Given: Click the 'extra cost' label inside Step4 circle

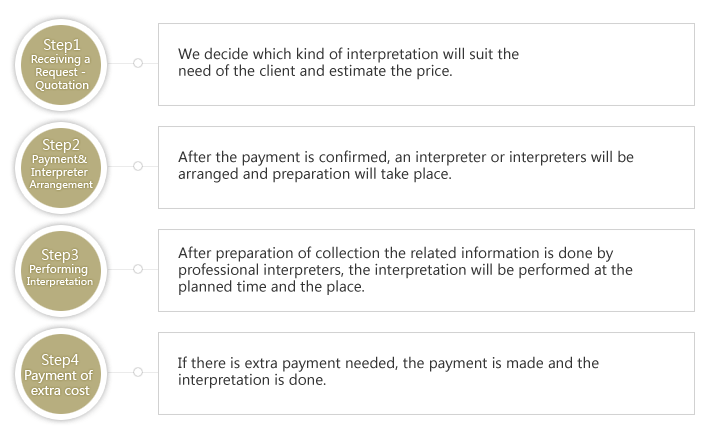Looking at the screenshot, I should 60,390.
